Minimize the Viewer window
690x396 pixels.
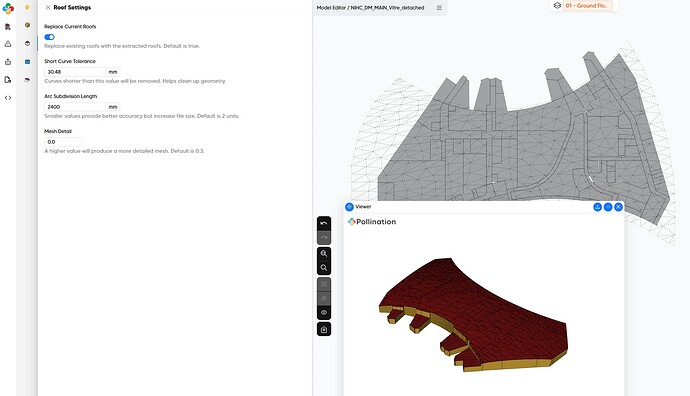[608, 207]
